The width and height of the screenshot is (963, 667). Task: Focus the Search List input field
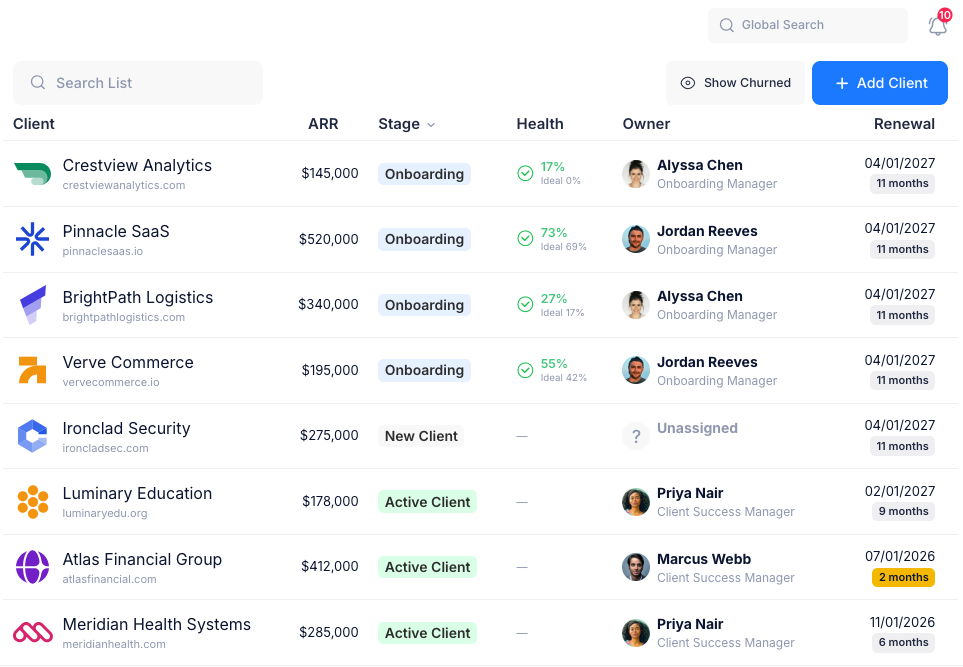pos(138,83)
